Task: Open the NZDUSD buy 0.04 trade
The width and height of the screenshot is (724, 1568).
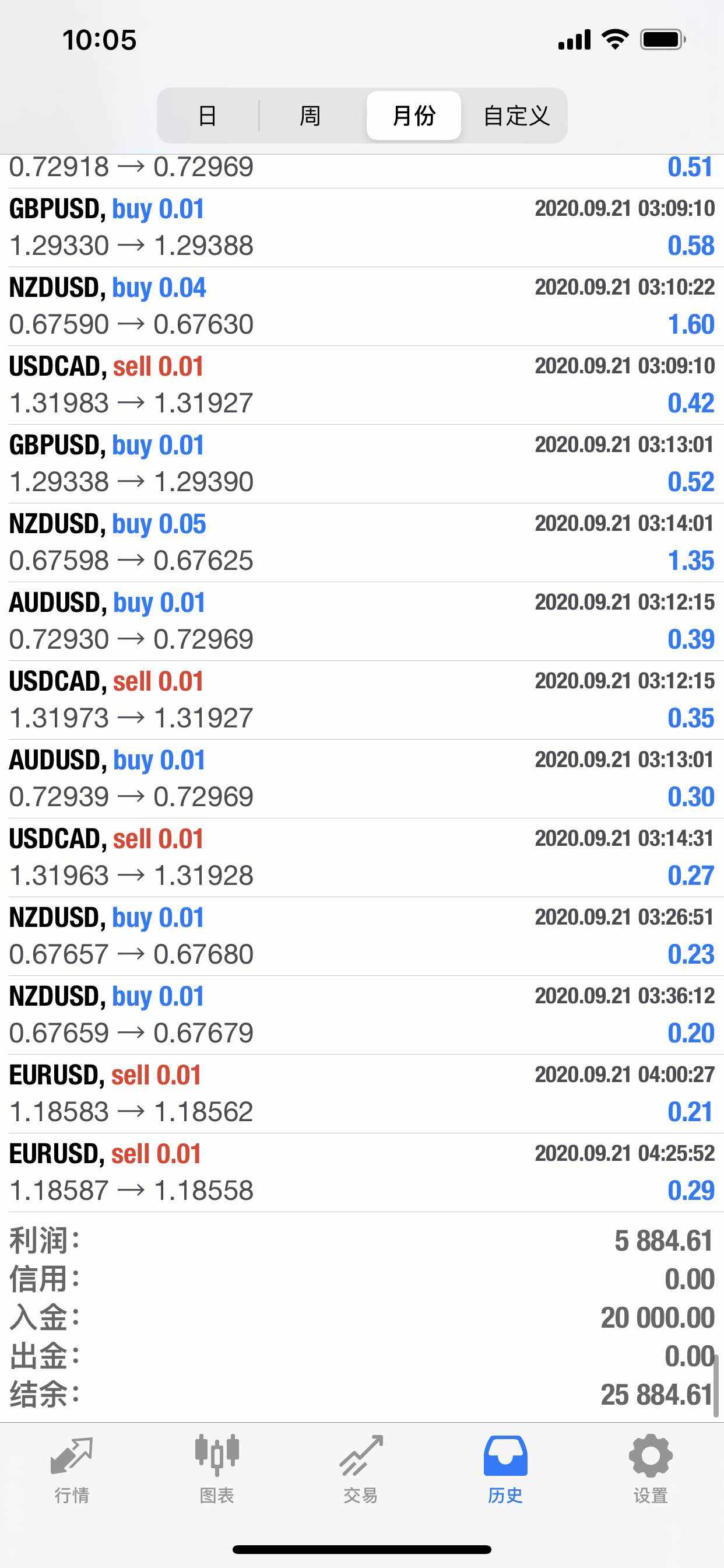Action: (x=362, y=306)
